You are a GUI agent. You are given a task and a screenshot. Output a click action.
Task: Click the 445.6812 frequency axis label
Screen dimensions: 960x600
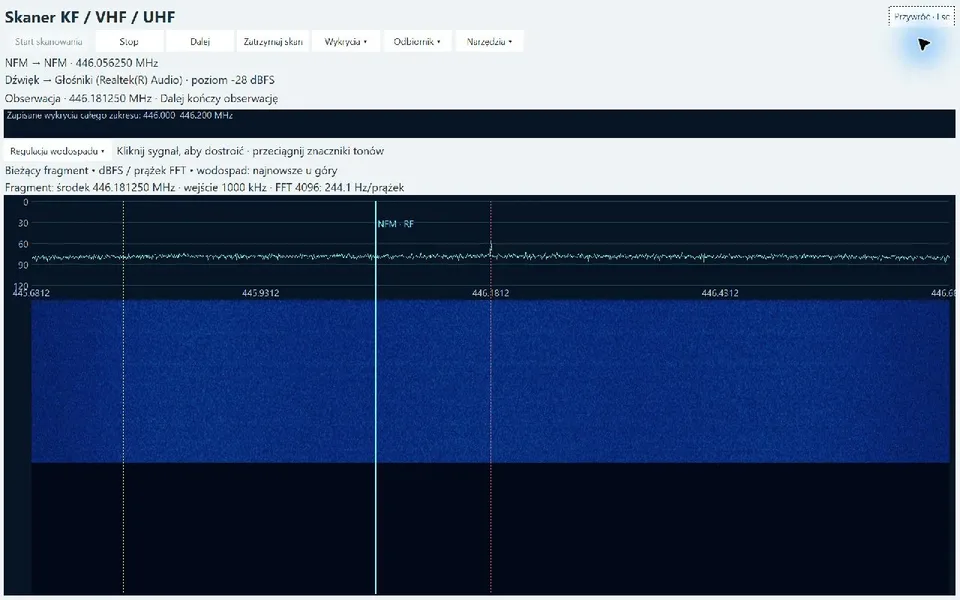pos(31,293)
